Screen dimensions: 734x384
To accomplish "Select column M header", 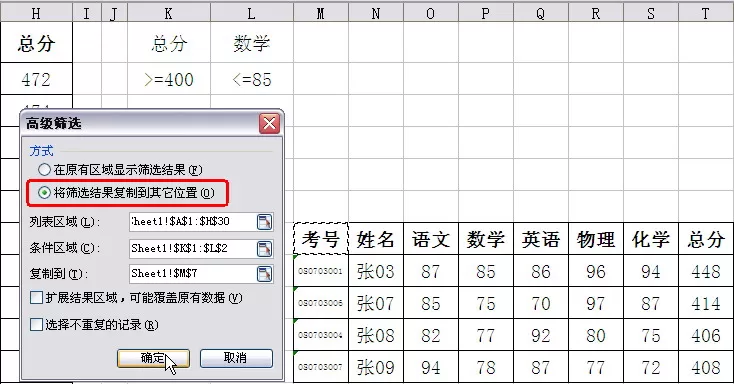I will click(321, 14).
